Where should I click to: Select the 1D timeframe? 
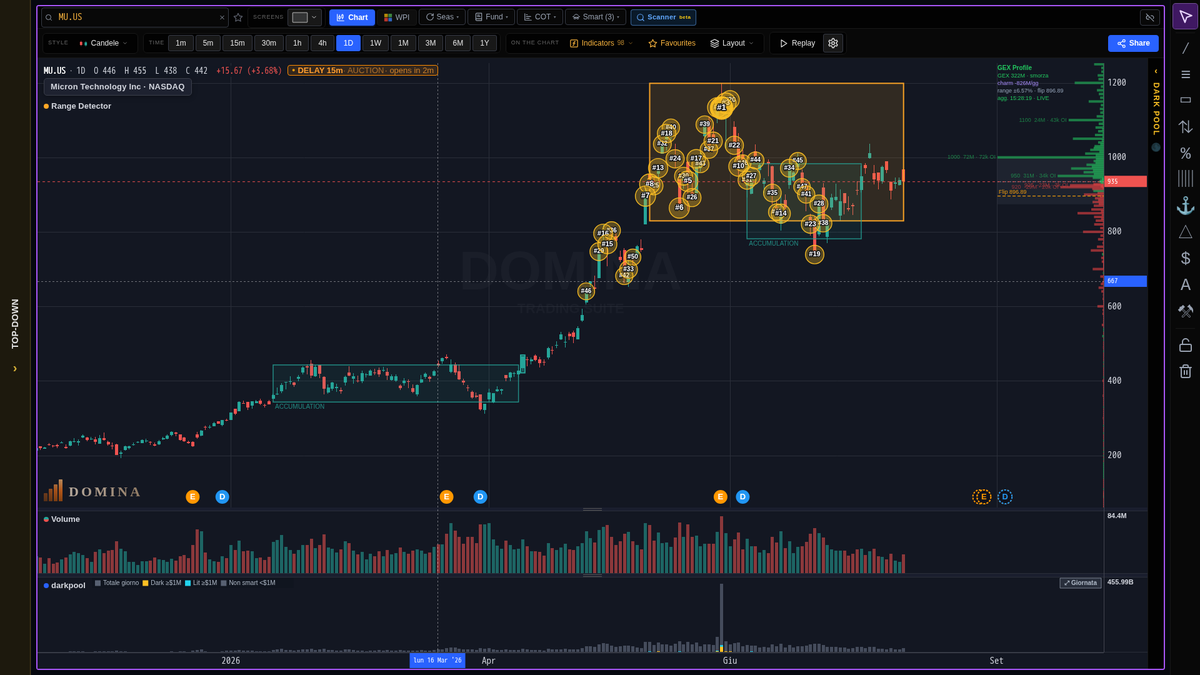tap(348, 43)
